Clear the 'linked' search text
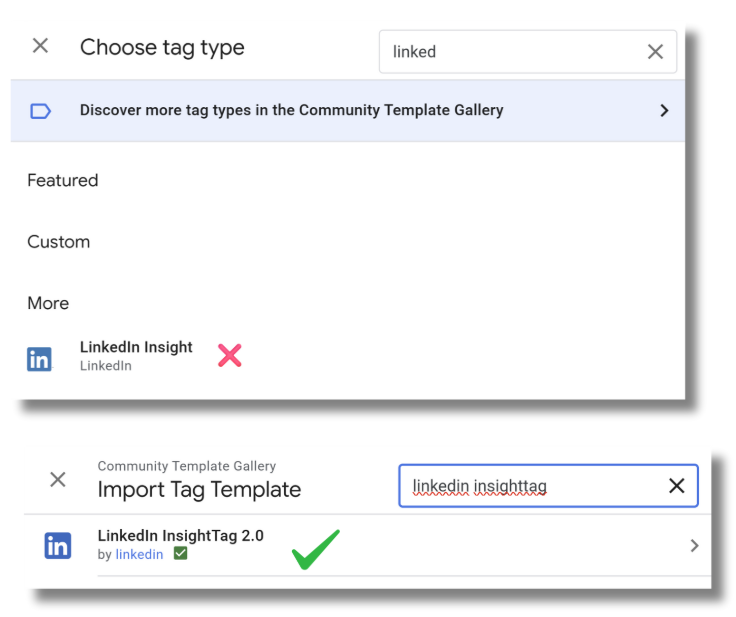 655,52
